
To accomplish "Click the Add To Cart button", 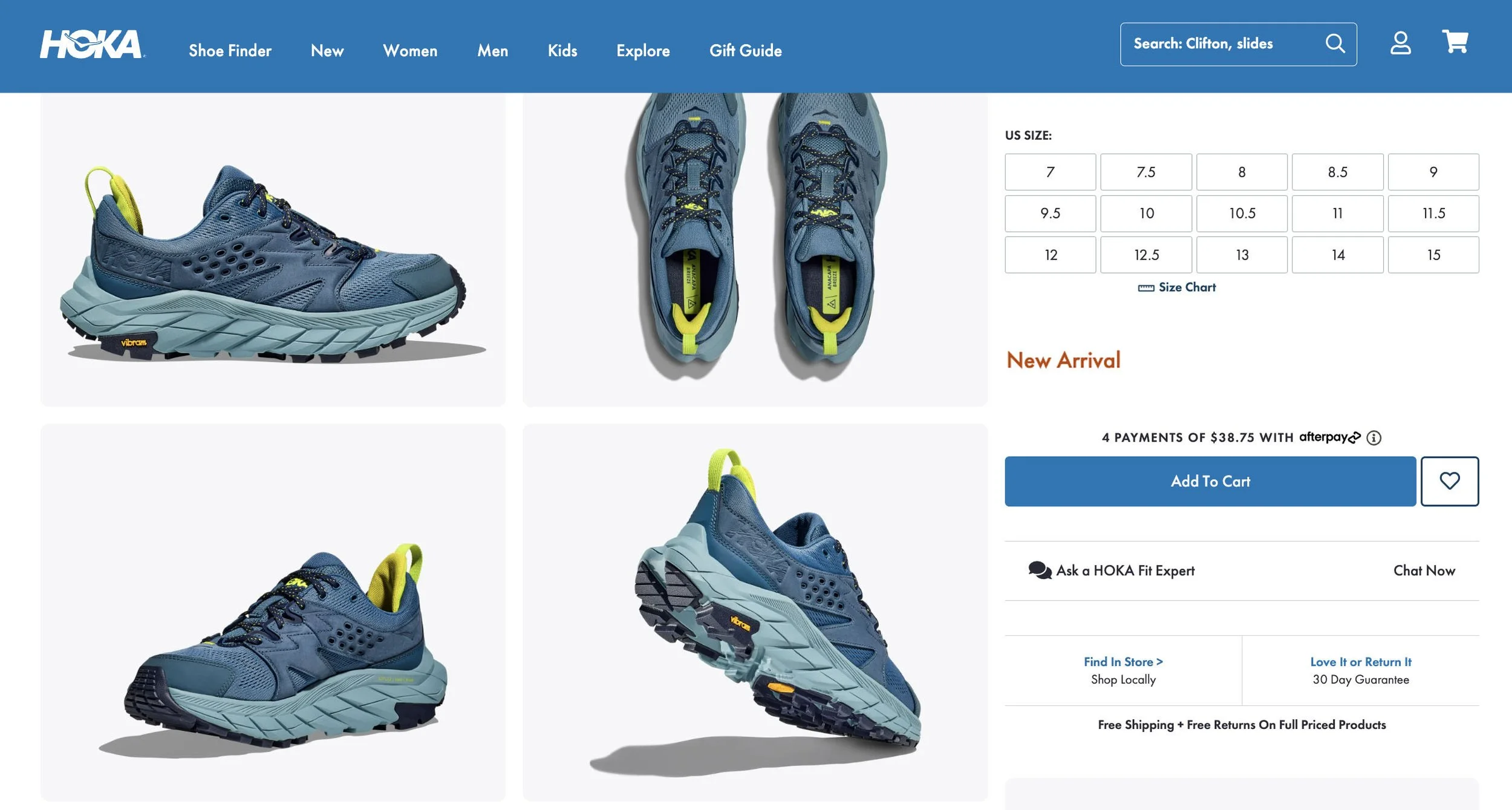I will (1210, 482).
